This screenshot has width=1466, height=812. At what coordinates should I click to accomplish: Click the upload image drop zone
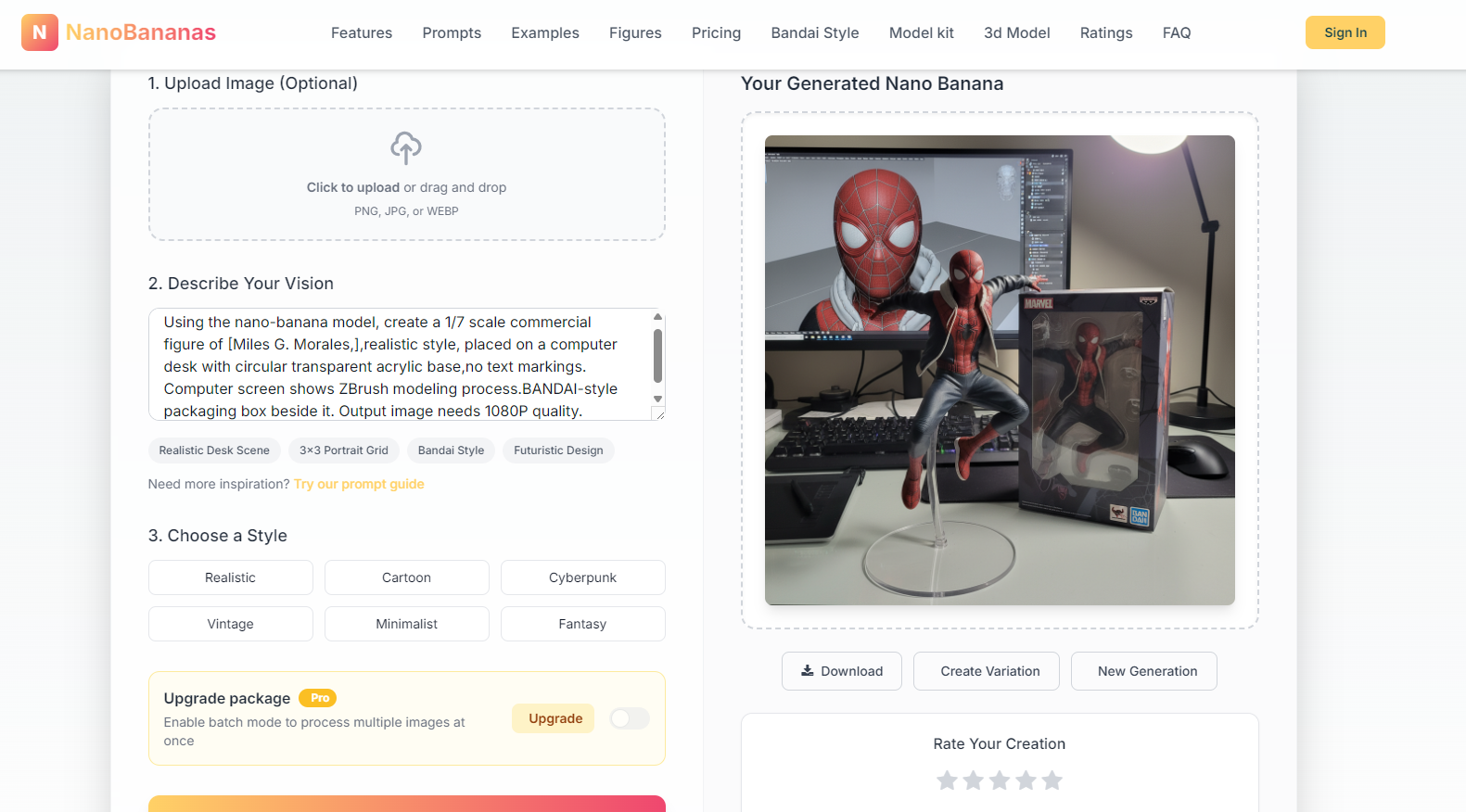click(407, 174)
